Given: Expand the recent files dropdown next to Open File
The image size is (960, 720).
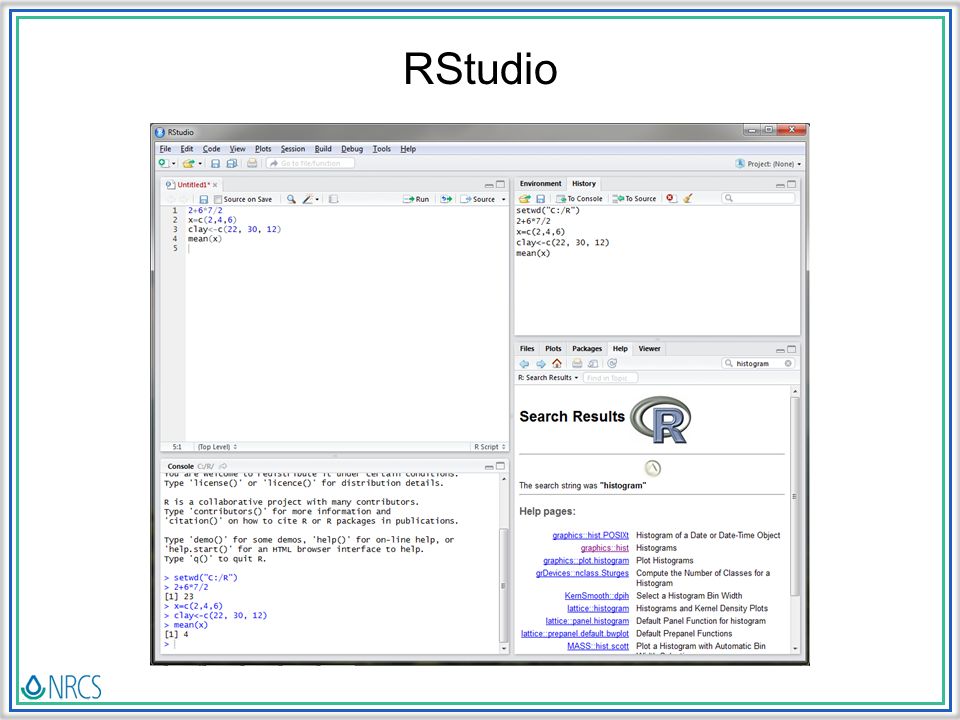Looking at the screenshot, I should [200, 164].
